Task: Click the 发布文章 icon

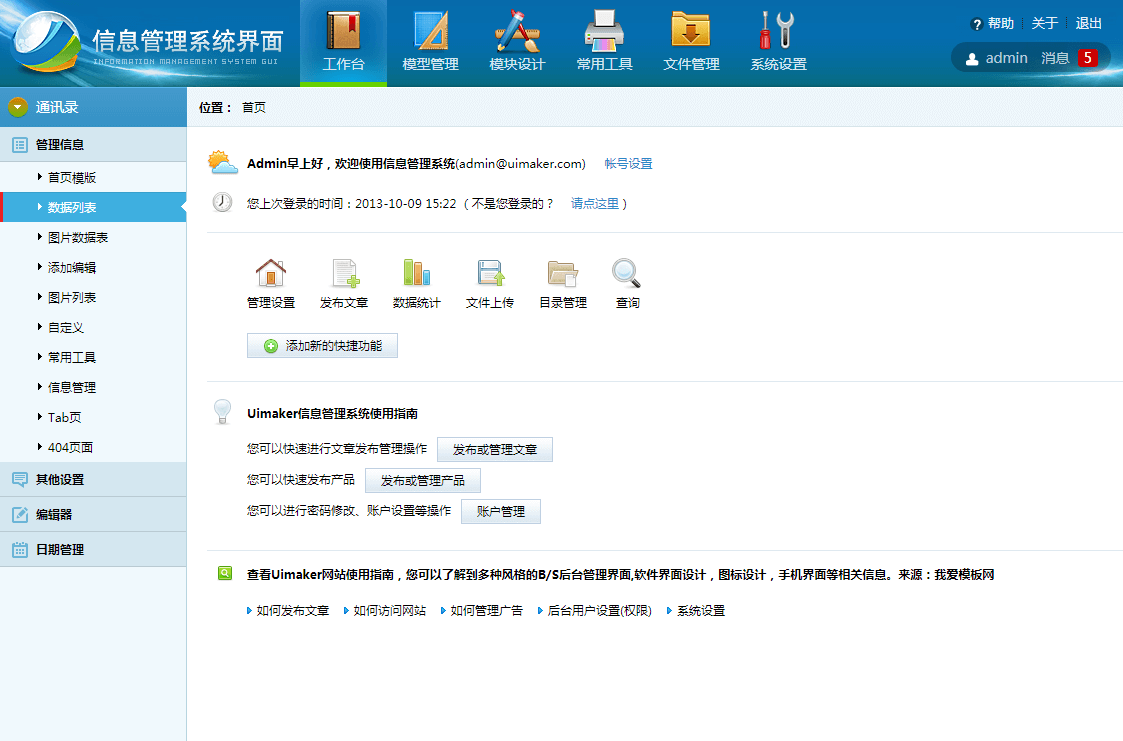Action: click(x=344, y=273)
